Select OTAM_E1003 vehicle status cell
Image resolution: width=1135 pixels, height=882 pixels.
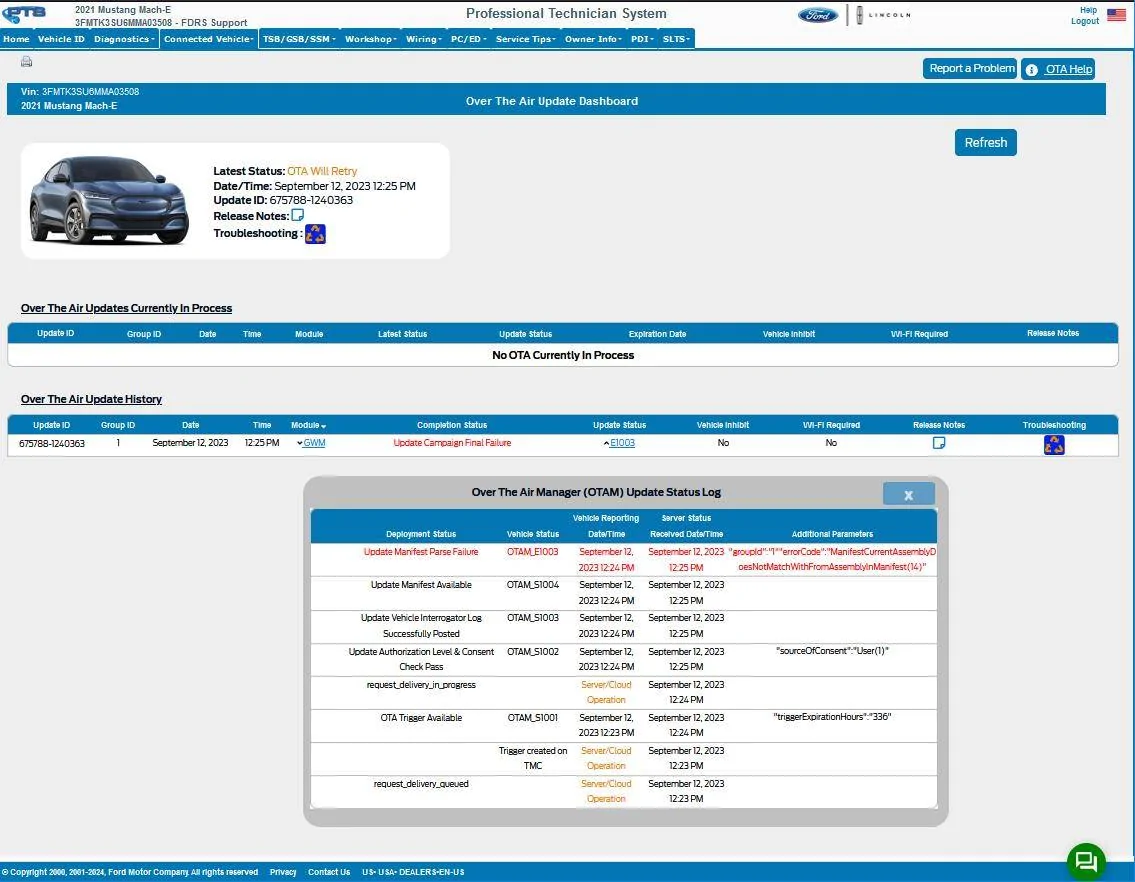tap(533, 552)
